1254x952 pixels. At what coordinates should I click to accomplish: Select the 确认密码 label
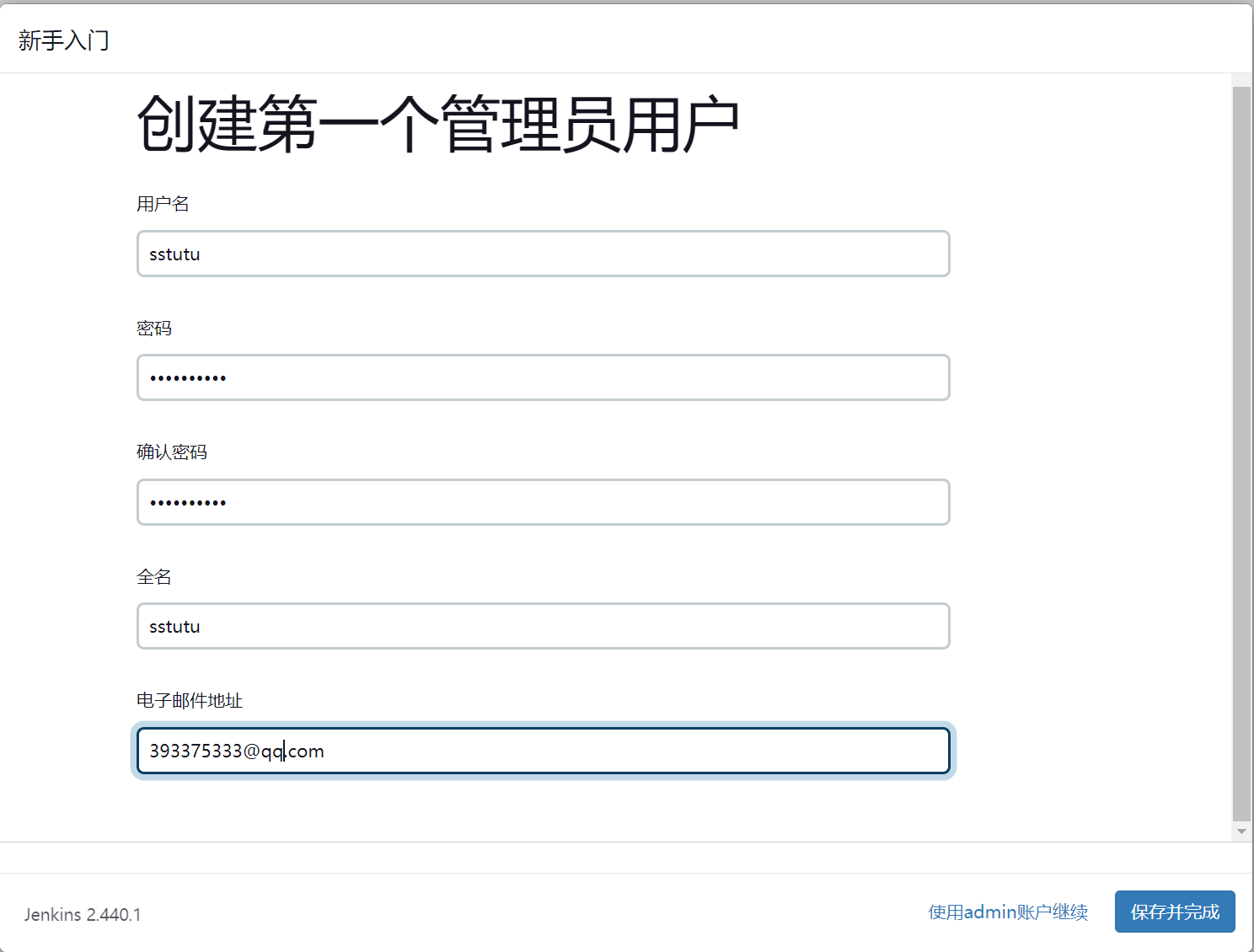(172, 452)
